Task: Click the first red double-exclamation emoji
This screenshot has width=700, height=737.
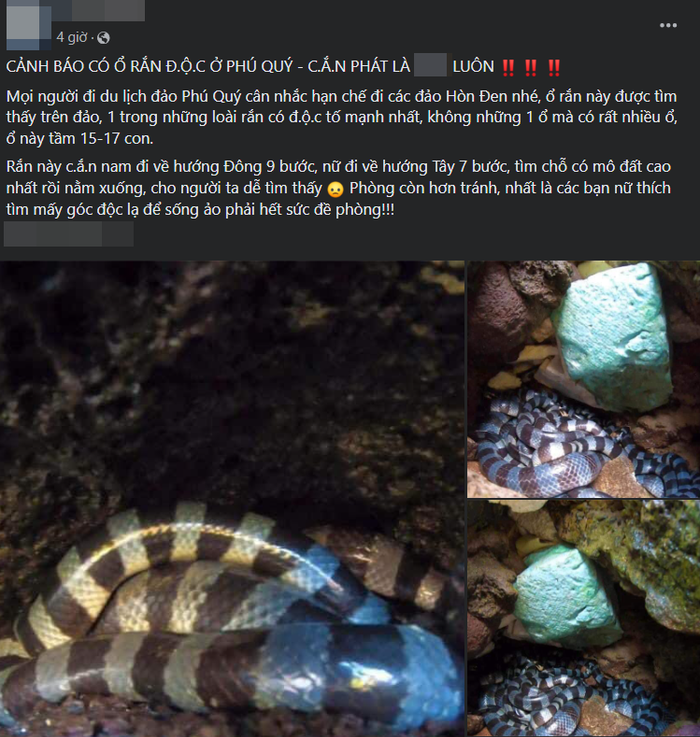Action: pyautogui.click(x=508, y=68)
